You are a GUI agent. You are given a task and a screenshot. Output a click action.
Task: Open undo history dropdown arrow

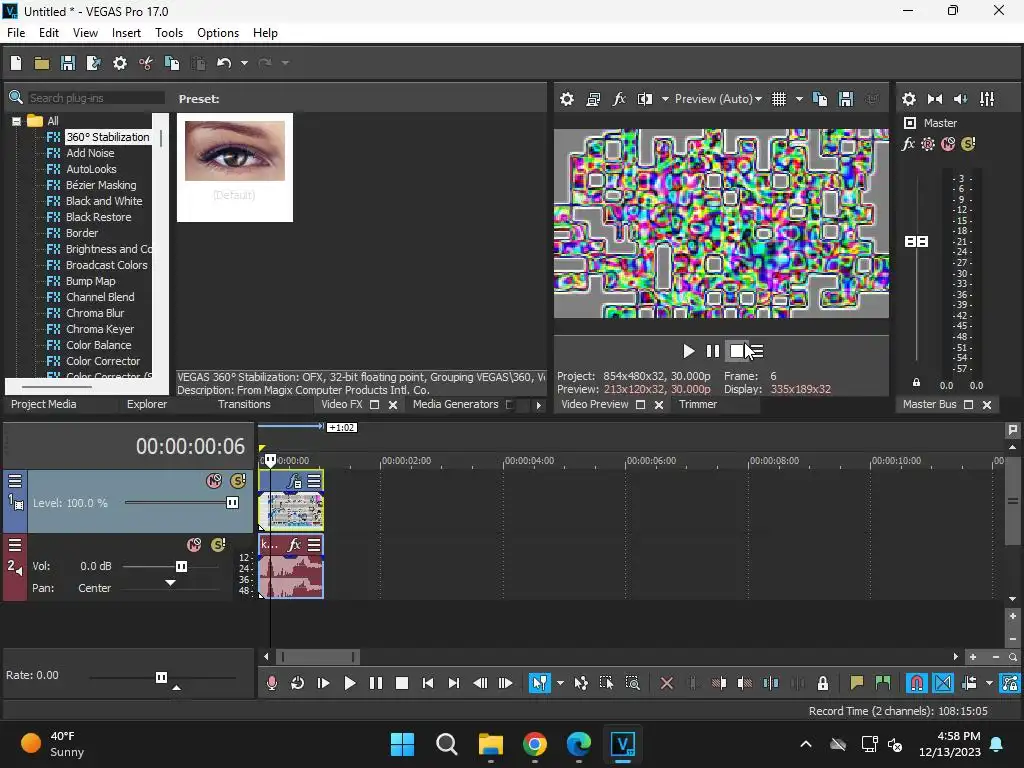[244, 63]
